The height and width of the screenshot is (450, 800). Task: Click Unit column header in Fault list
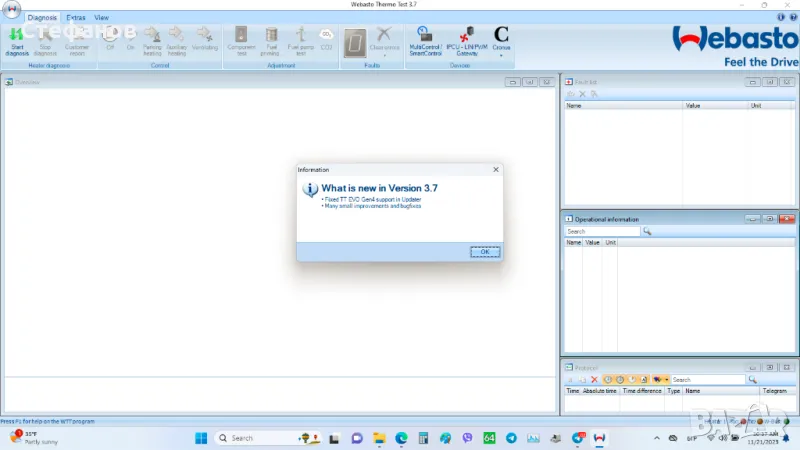click(771, 106)
